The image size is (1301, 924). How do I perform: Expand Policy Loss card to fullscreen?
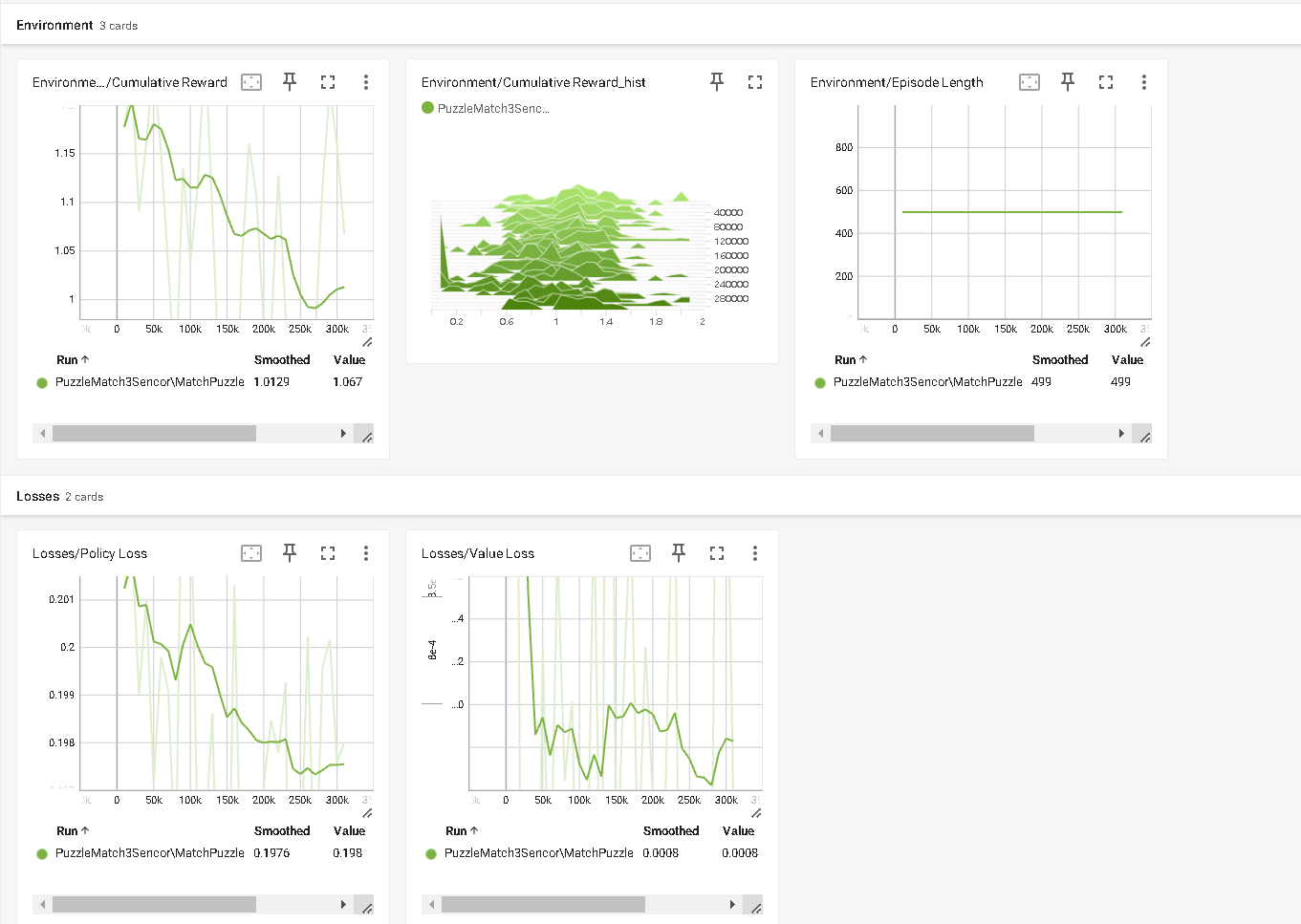point(328,553)
